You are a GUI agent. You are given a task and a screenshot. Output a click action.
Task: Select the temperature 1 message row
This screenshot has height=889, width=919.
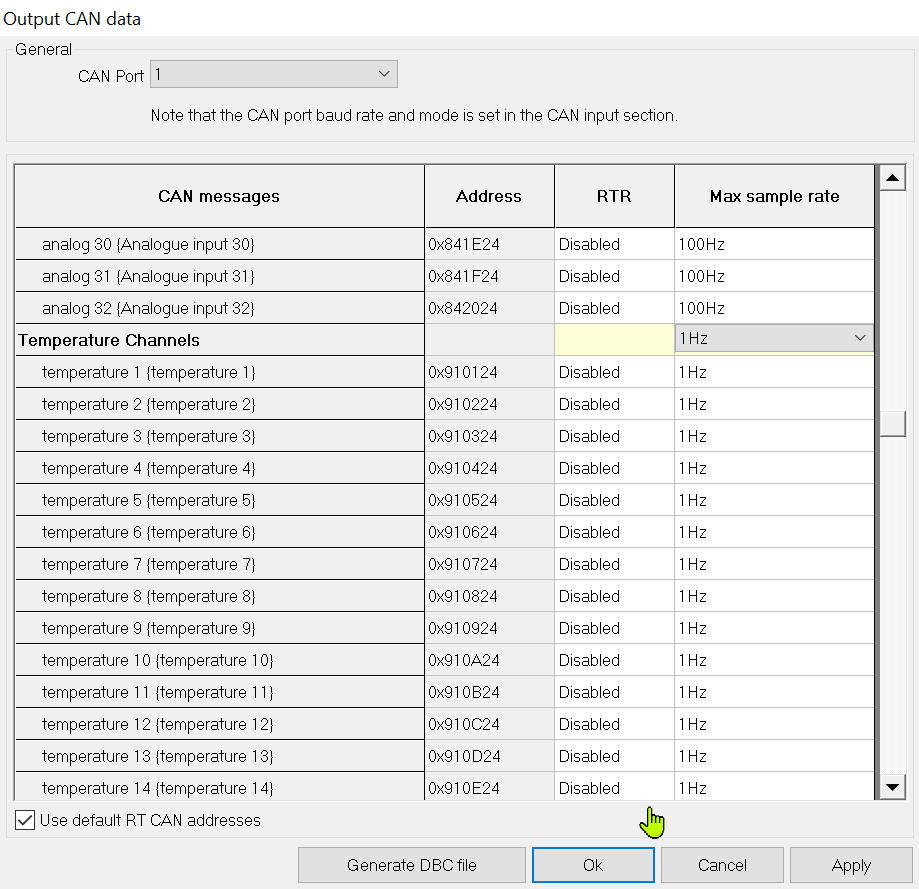click(148, 372)
